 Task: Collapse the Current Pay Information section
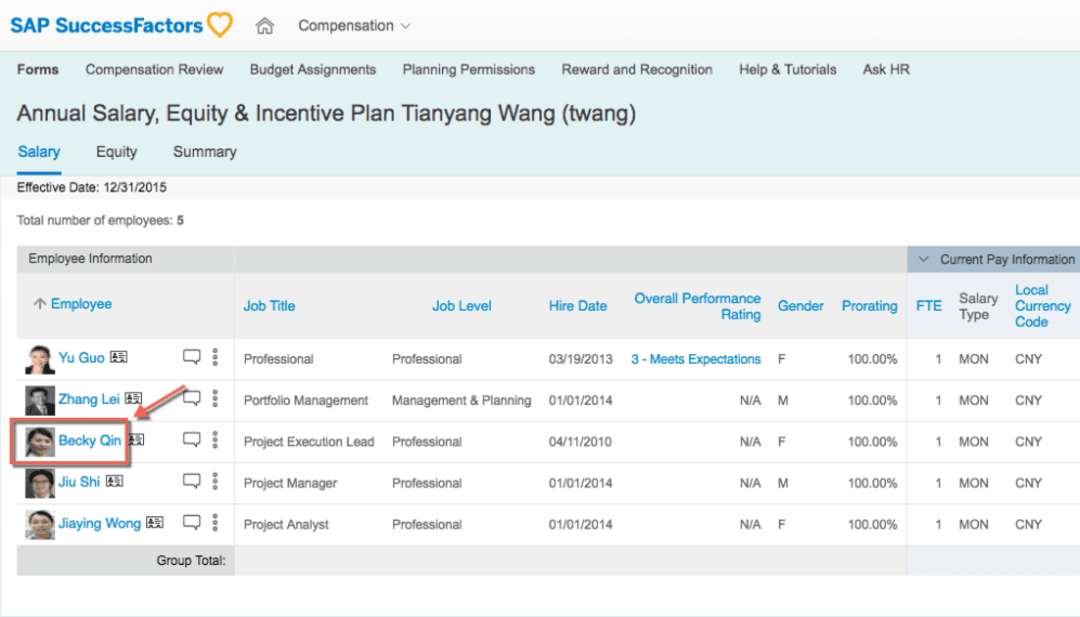(x=922, y=259)
